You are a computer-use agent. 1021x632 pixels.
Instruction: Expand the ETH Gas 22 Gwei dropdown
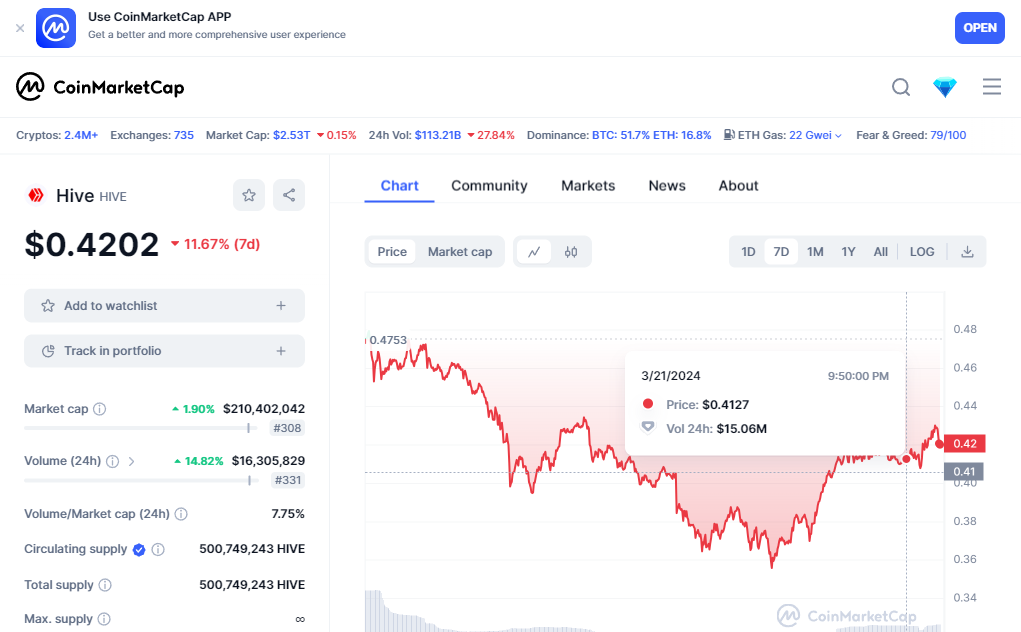838,135
